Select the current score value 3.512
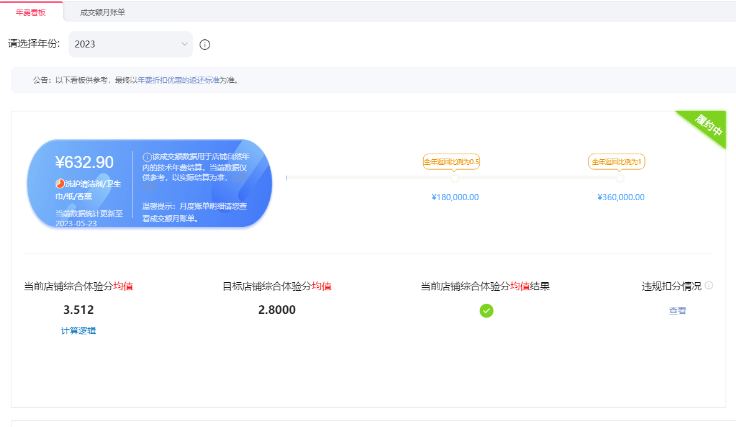Image resolution: width=736 pixels, height=427 pixels. 78,310
